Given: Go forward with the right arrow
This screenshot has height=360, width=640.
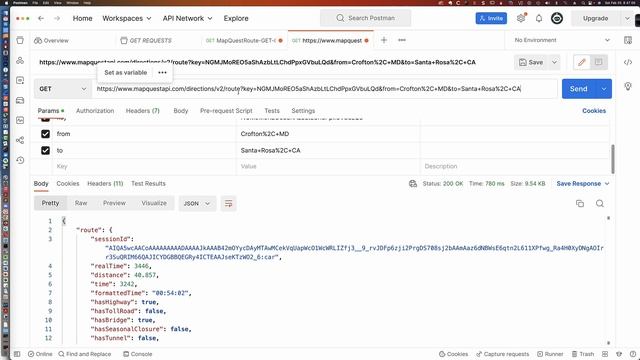Looking at the screenshot, I should [x=57, y=18].
